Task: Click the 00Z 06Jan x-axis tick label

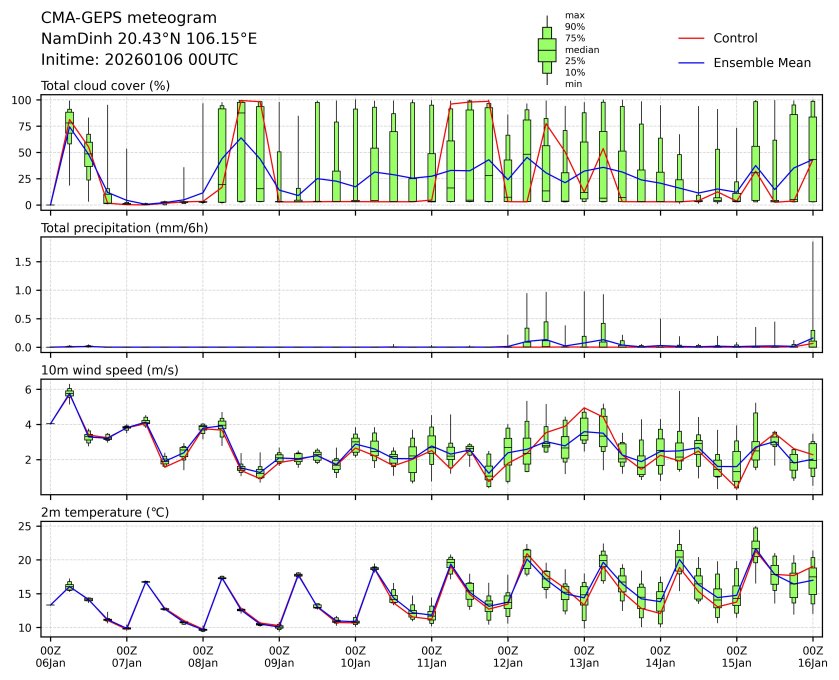Action: click(x=50, y=657)
